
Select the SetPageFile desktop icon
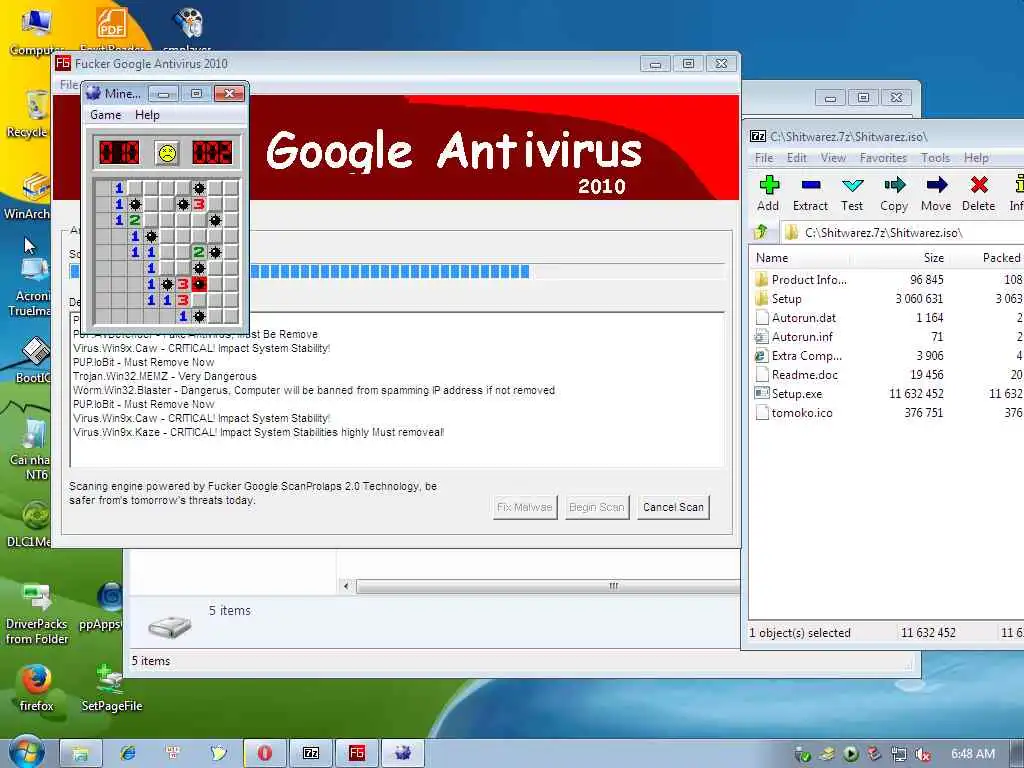[111, 687]
